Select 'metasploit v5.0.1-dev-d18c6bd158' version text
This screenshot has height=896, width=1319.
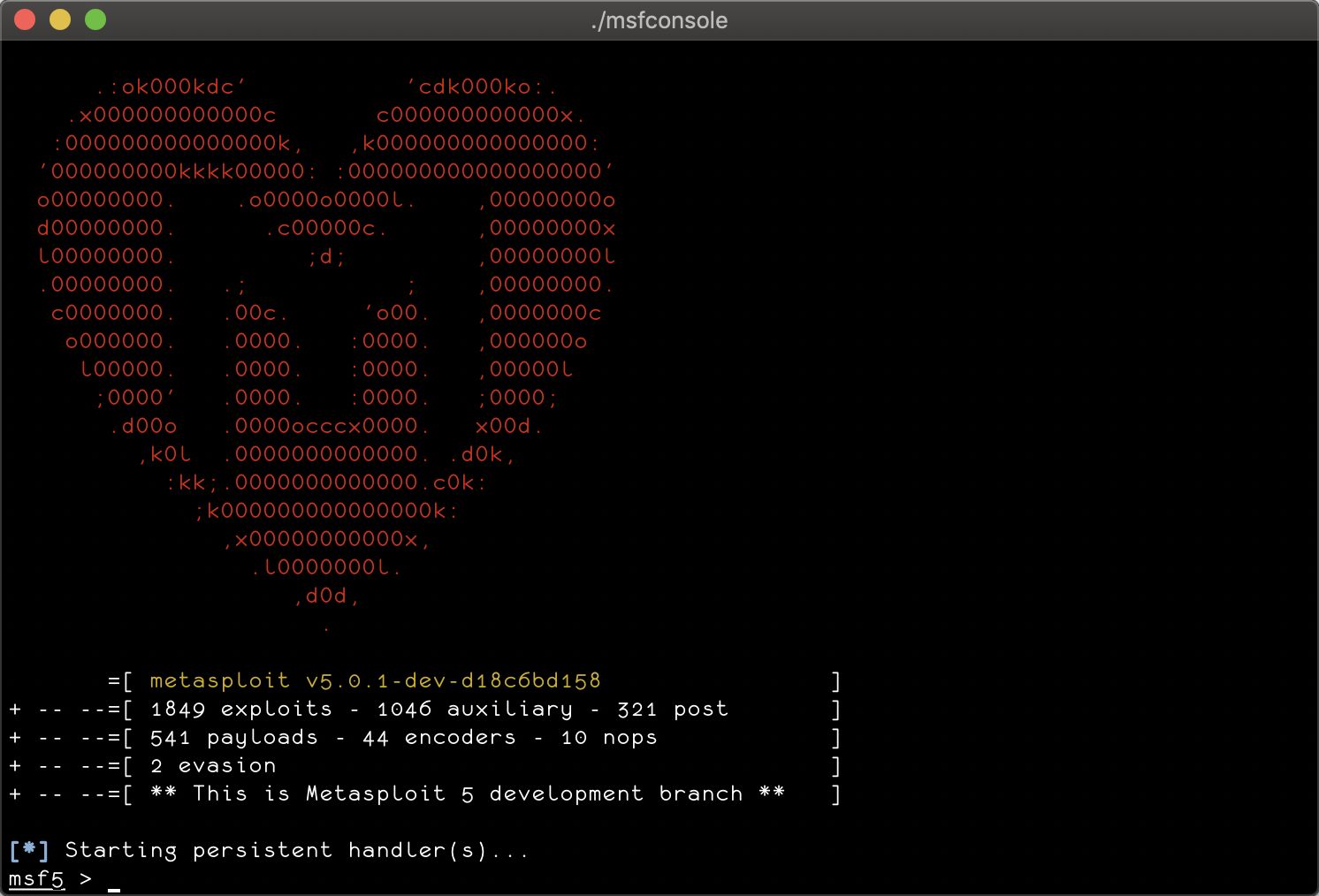click(375, 680)
